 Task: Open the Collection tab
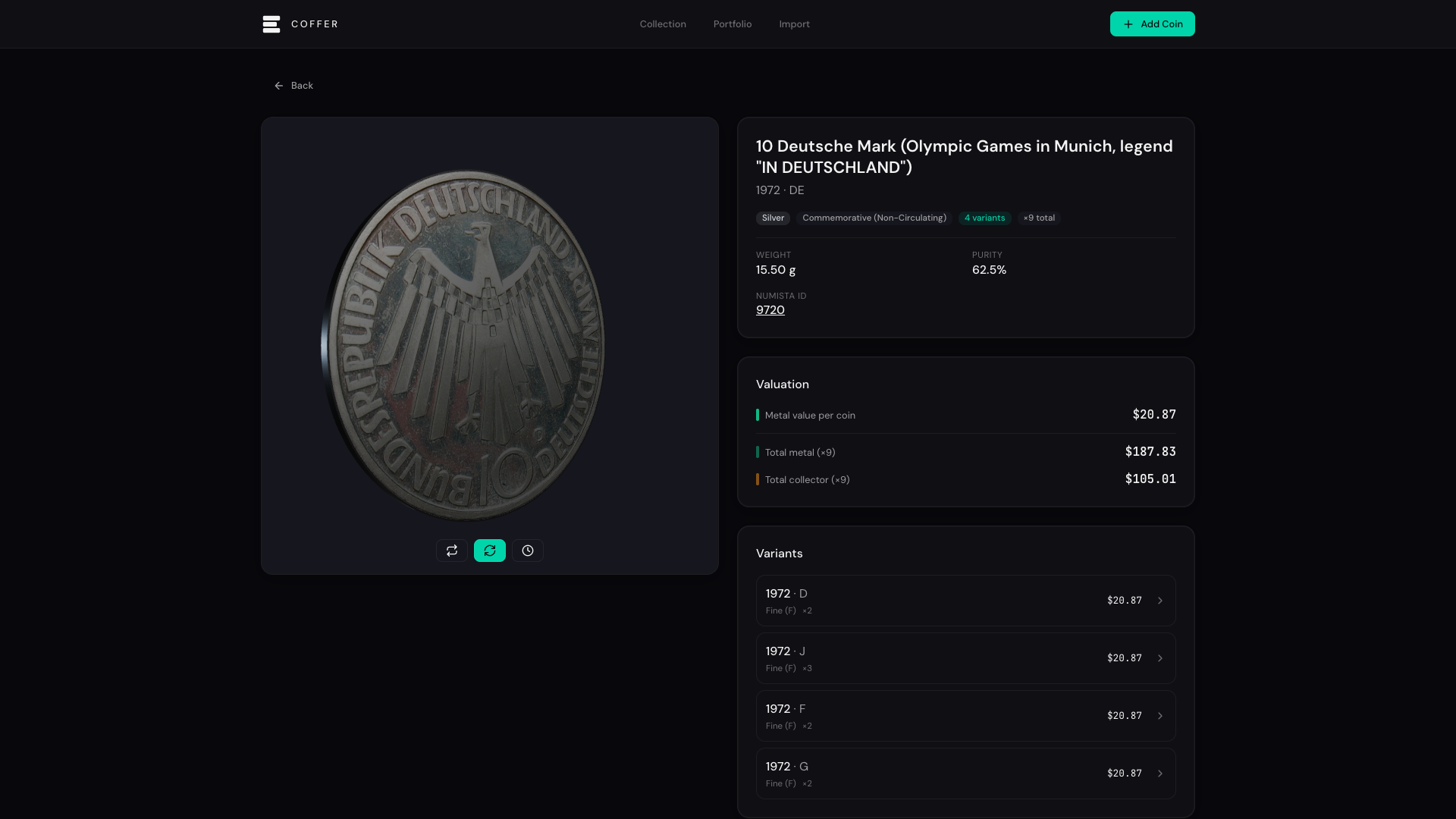click(663, 24)
